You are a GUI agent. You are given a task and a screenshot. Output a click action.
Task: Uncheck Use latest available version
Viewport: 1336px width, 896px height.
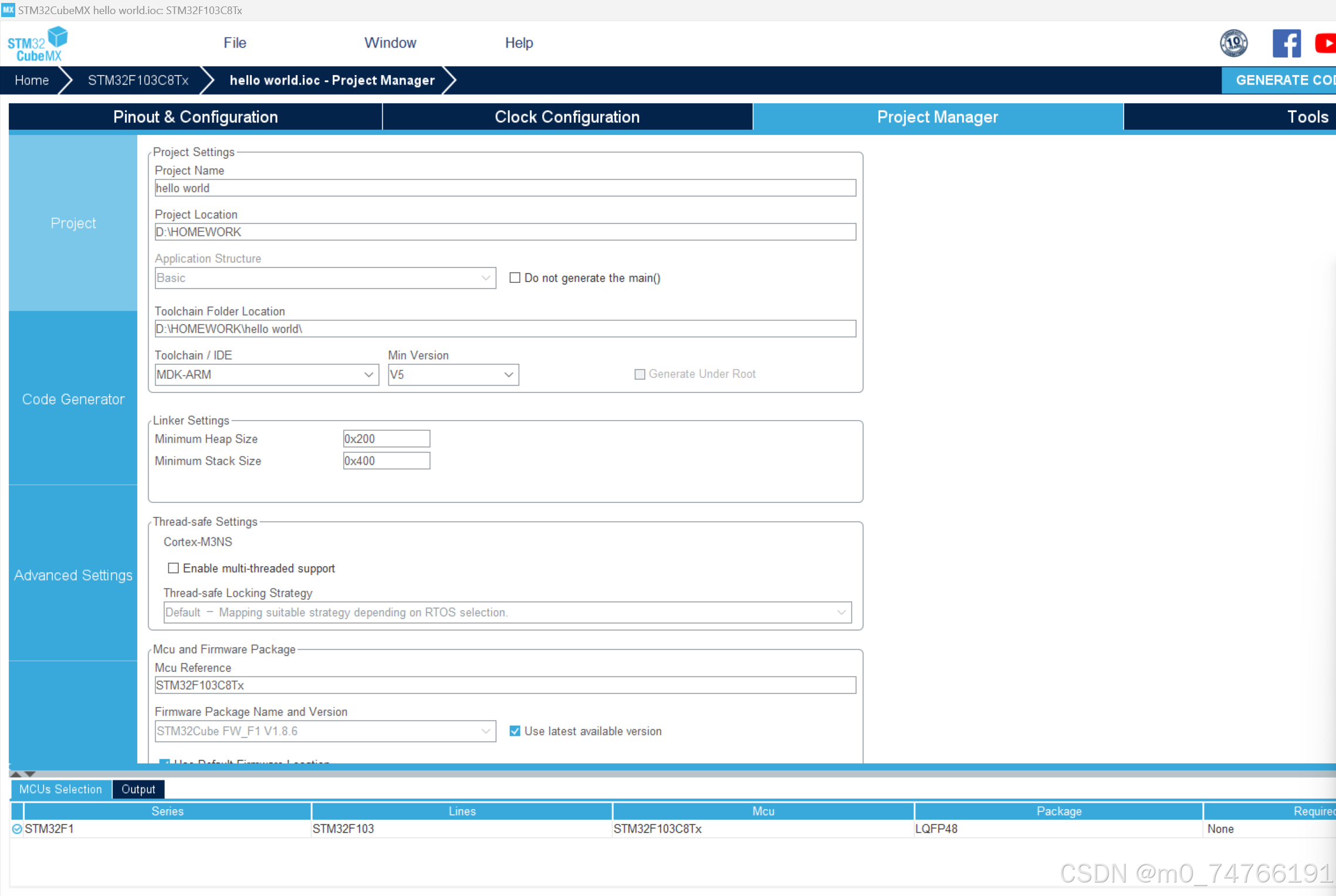pyautogui.click(x=515, y=731)
